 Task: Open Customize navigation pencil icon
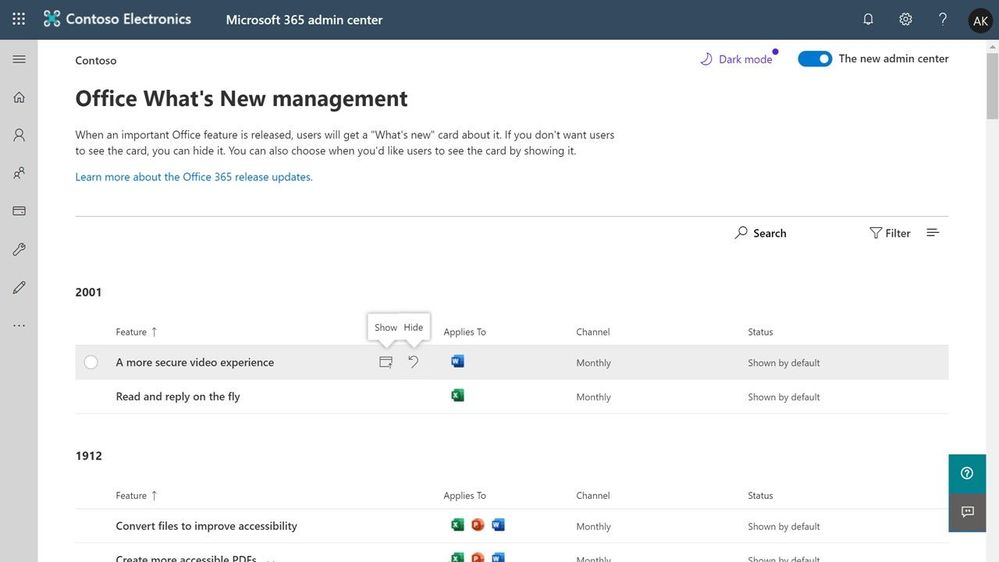tap(19, 287)
